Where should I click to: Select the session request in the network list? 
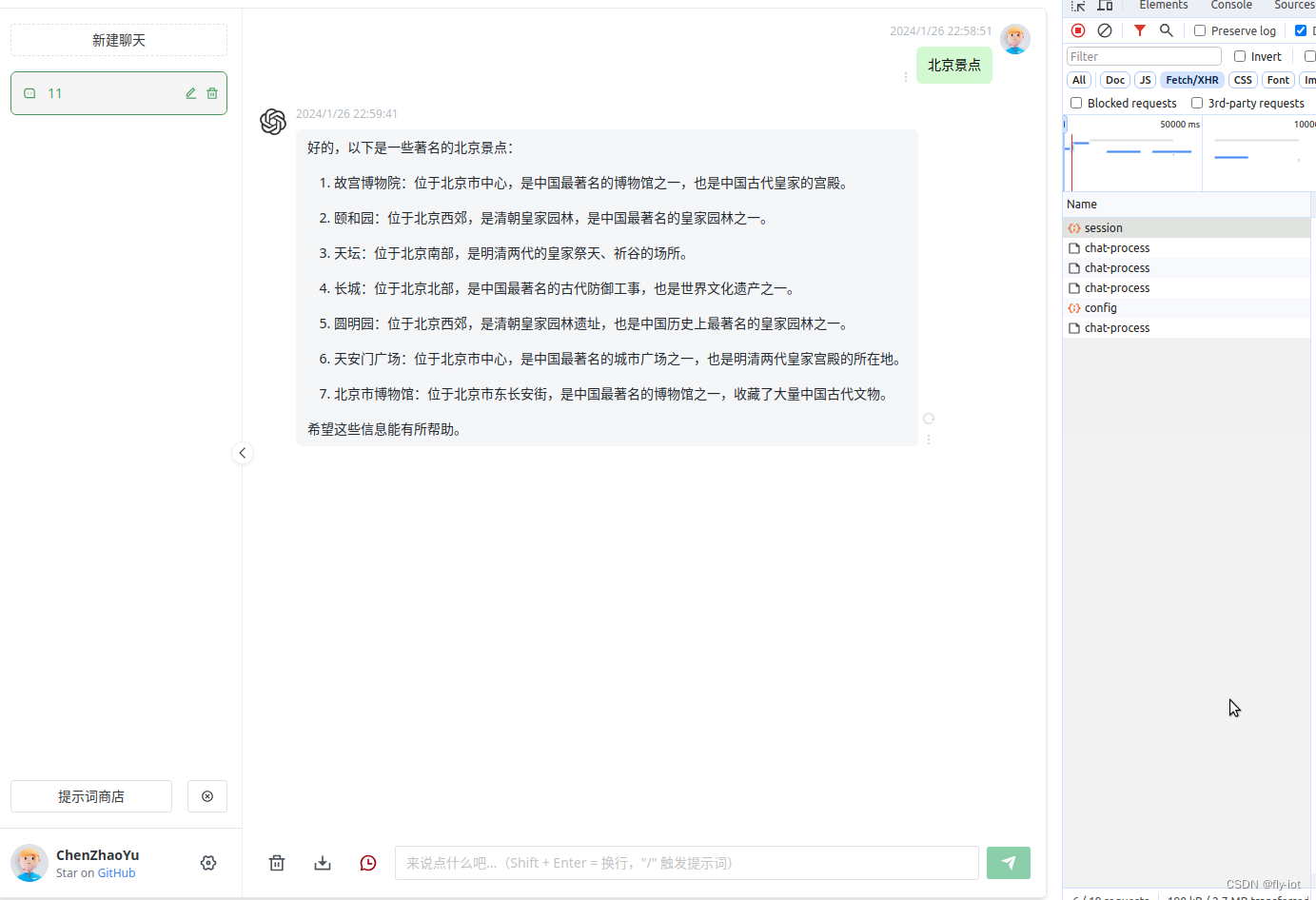click(1106, 227)
